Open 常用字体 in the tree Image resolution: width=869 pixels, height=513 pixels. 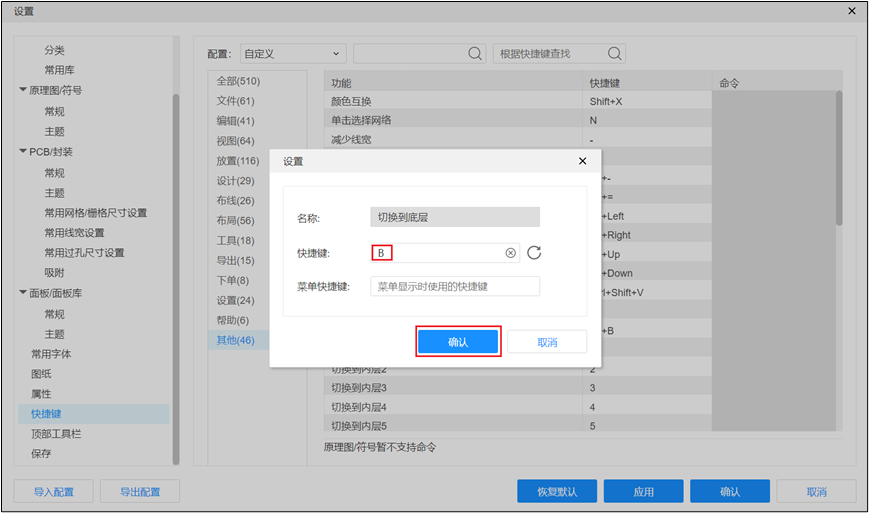point(51,354)
